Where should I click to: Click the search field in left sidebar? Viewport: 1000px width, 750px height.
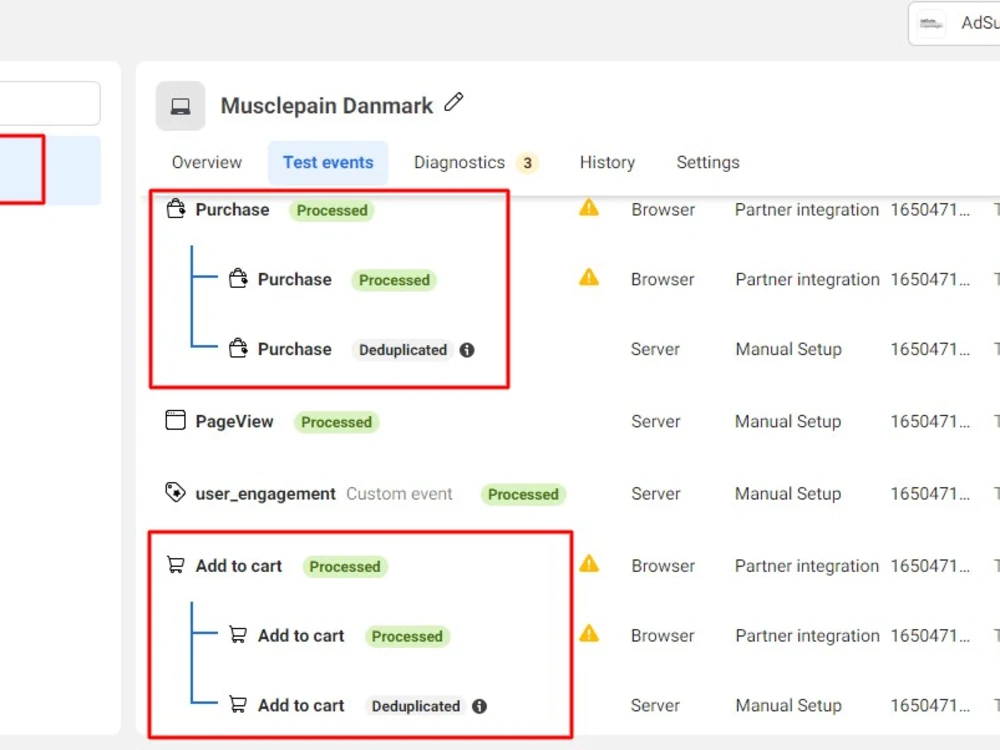click(50, 103)
